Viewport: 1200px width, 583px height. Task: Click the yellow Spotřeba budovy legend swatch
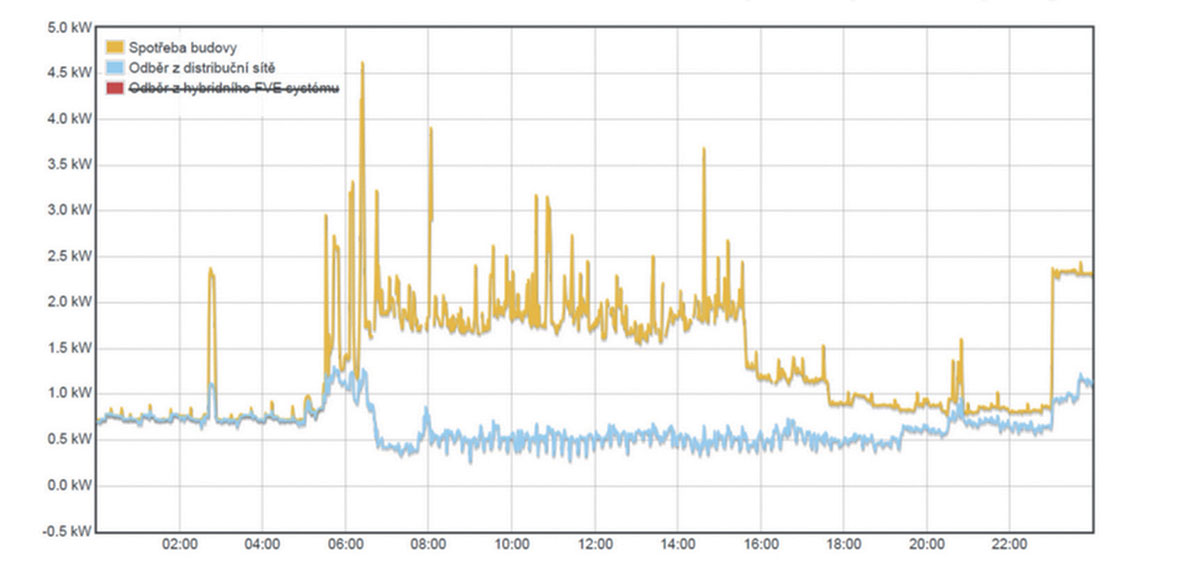point(115,47)
